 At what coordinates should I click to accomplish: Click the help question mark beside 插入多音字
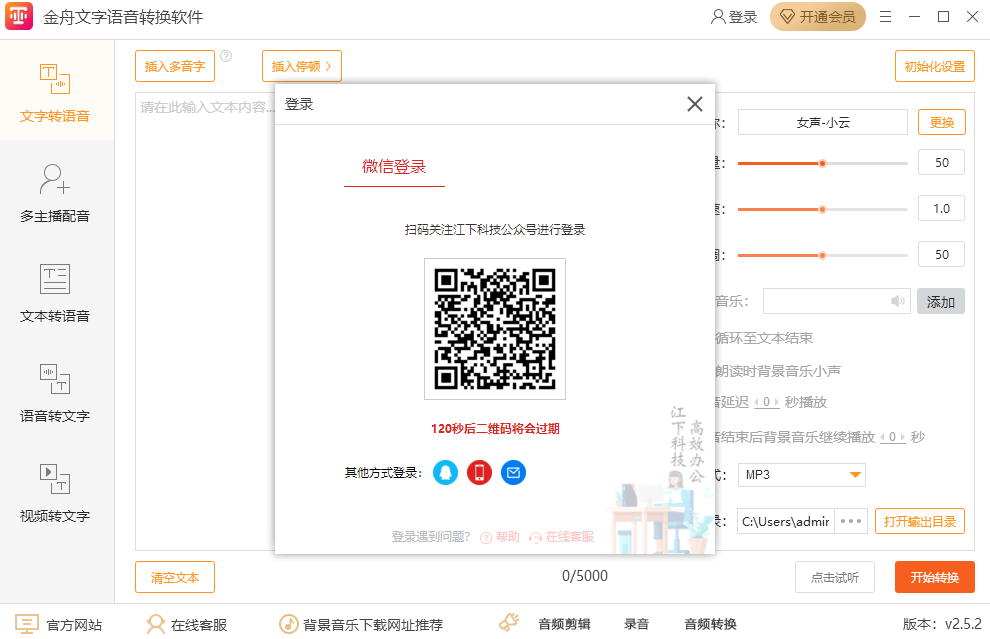226,56
